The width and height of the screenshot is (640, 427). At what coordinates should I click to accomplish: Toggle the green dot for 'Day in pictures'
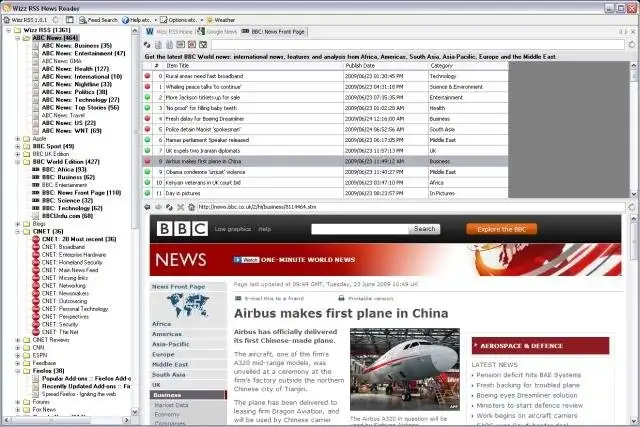tap(147, 193)
